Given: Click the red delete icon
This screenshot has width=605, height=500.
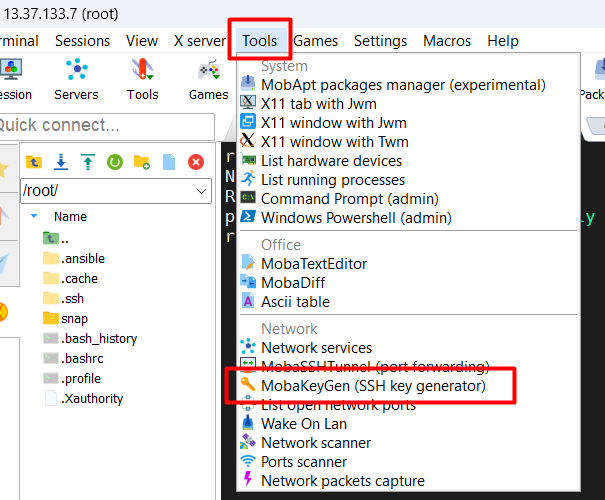Looking at the screenshot, I should coord(196,162).
